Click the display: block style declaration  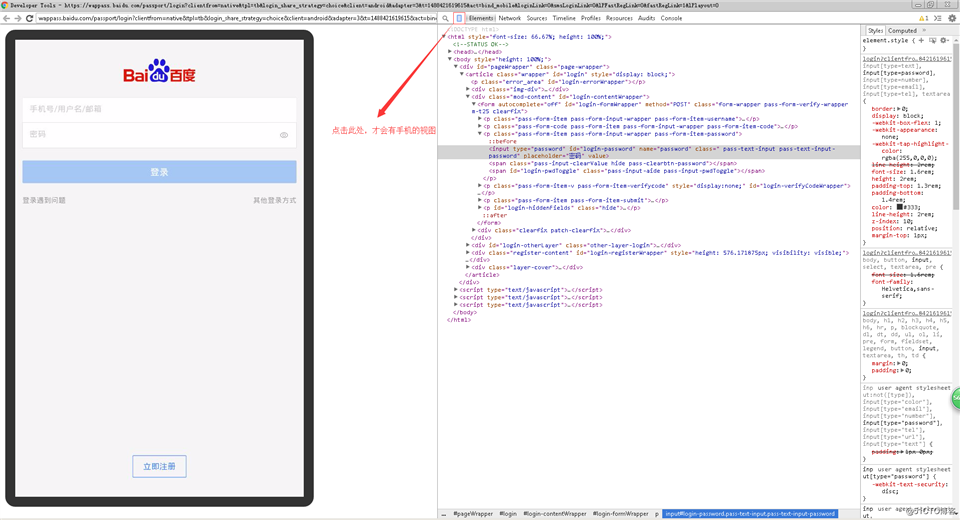click(x=898, y=116)
